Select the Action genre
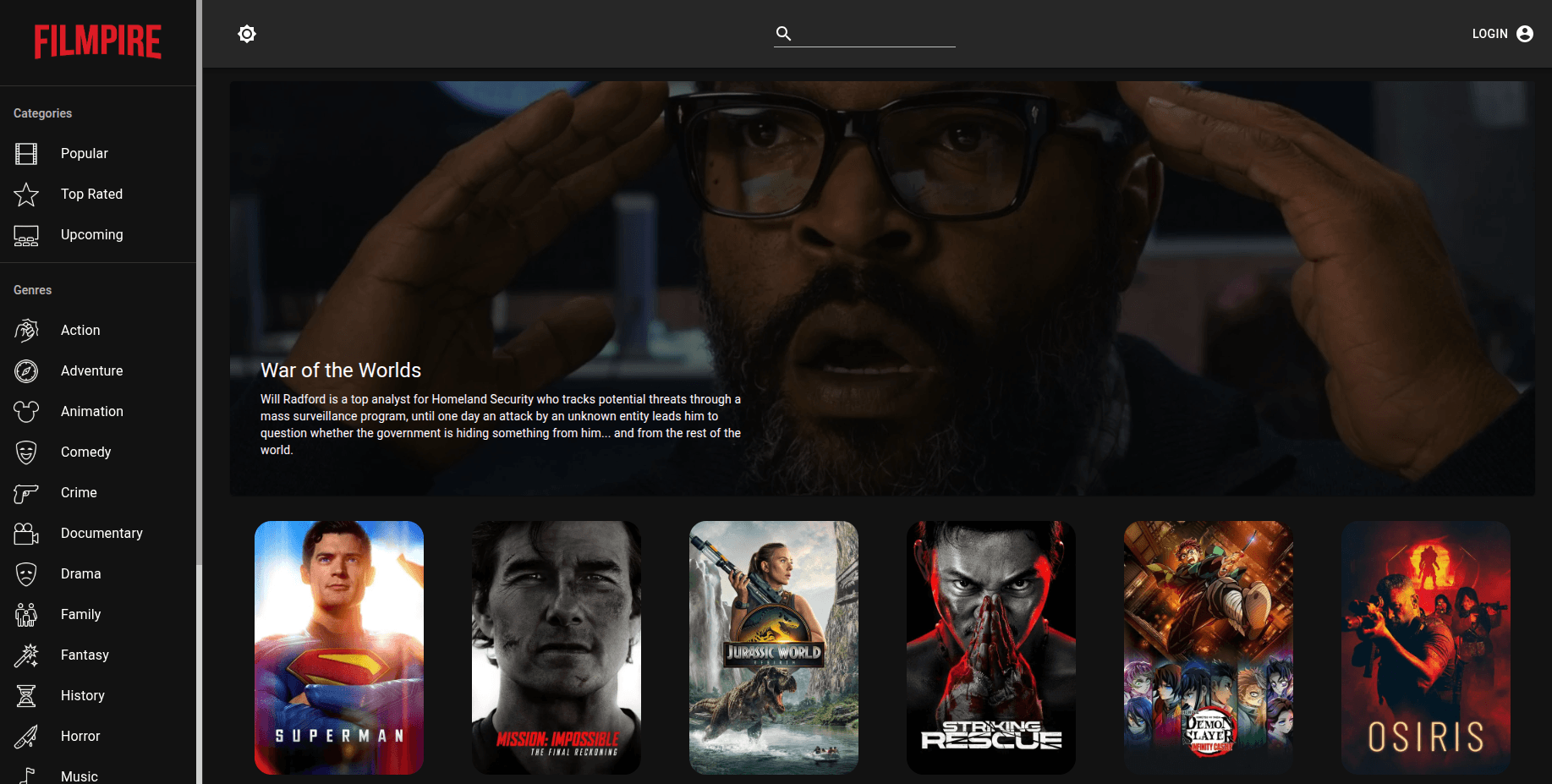1552x784 pixels. (98, 331)
